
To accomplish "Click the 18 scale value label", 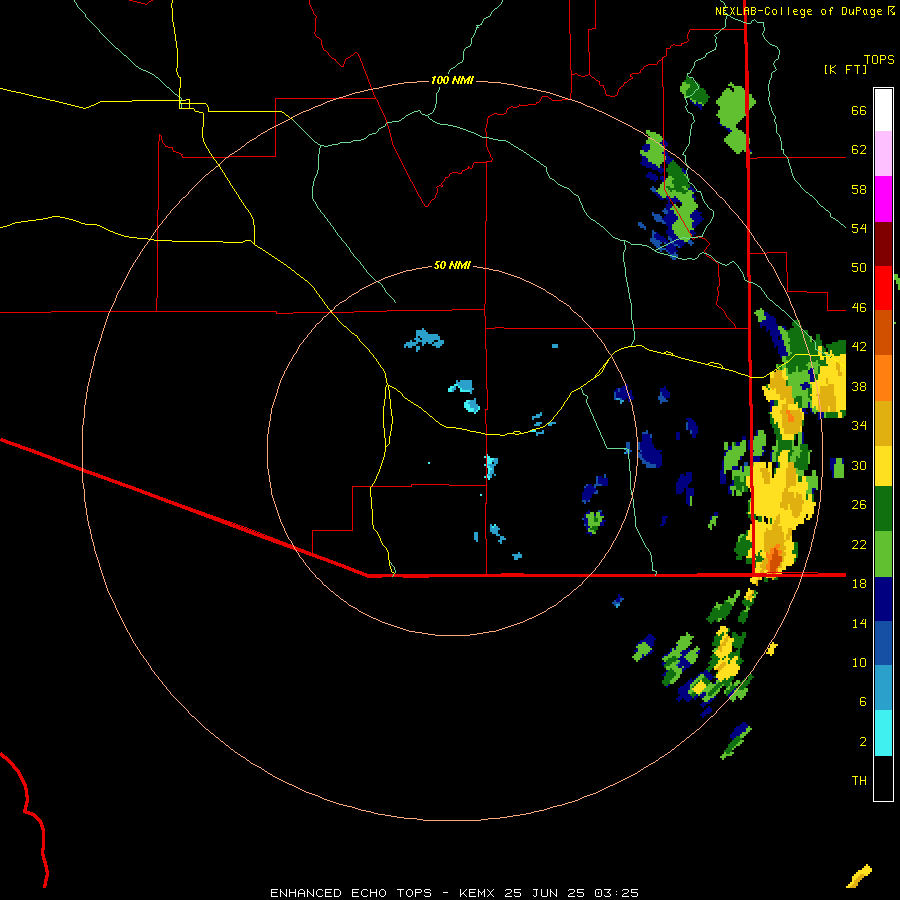I will tap(859, 584).
